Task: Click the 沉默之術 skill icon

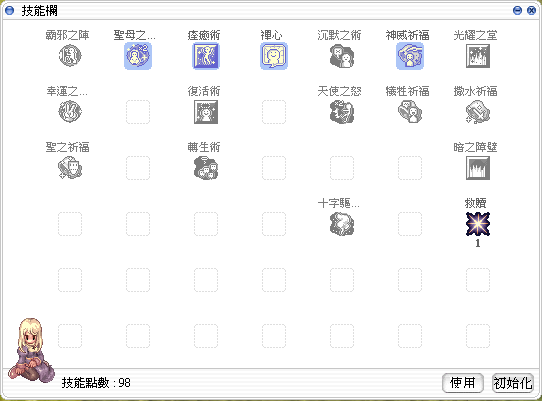Action: click(x=342, y=56)
